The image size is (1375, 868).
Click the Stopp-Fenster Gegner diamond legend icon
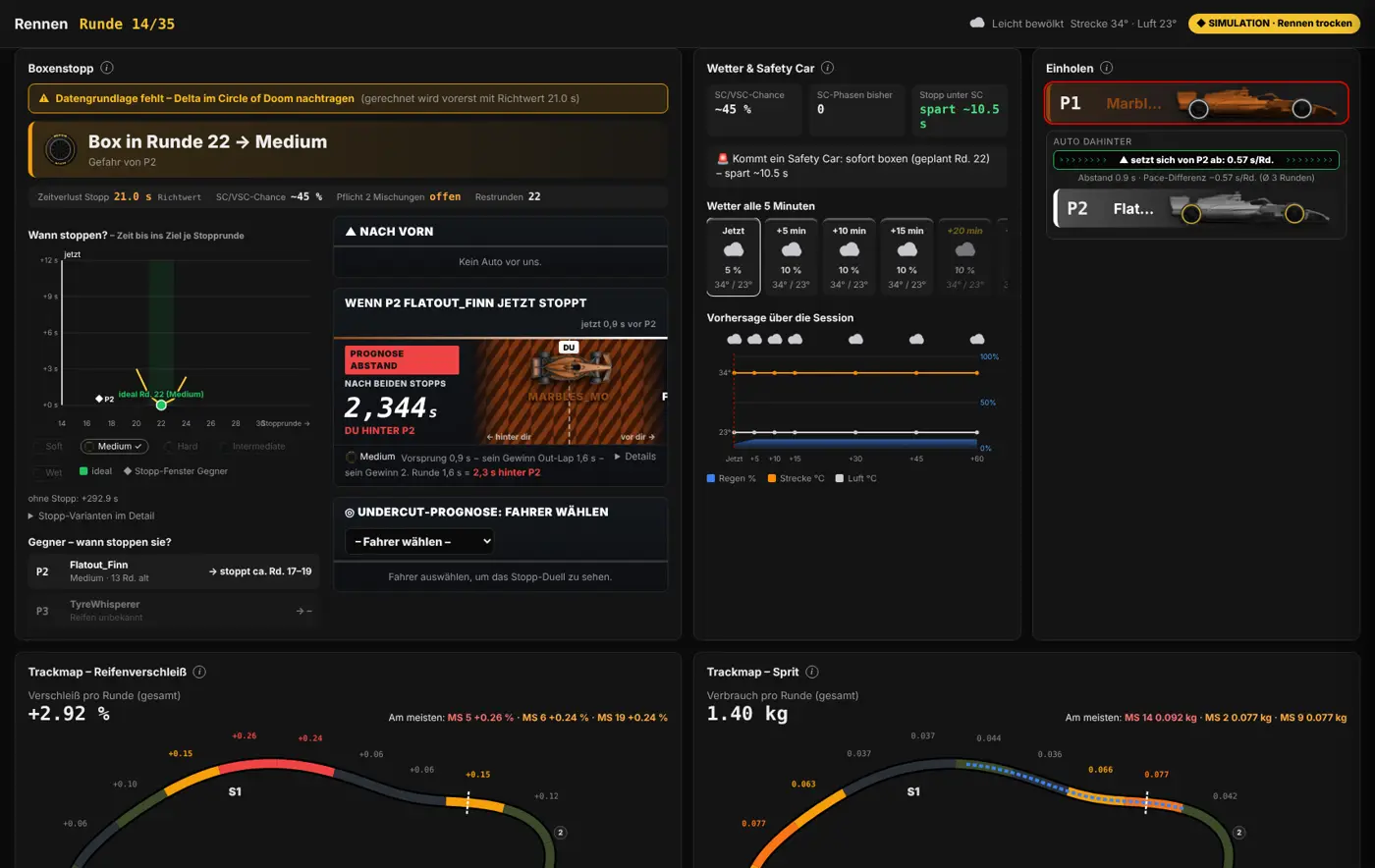pos(128,471)
